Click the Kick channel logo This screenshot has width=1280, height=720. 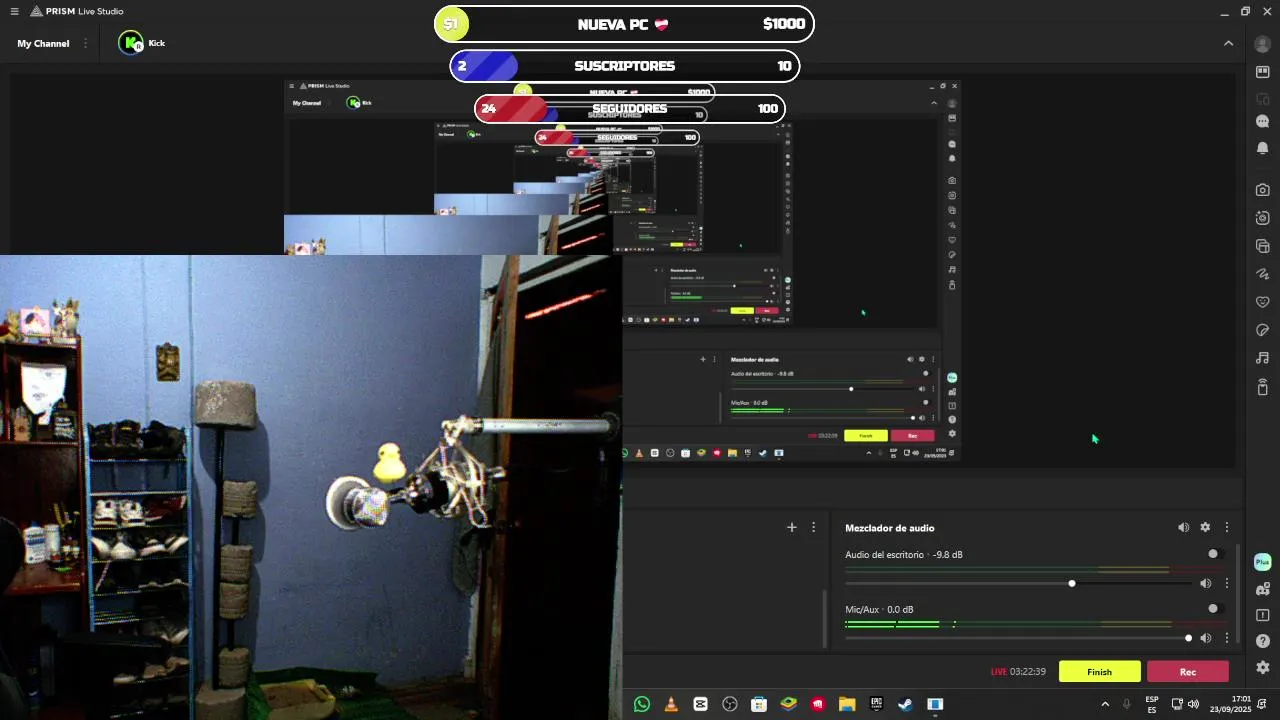click(131, 43)
